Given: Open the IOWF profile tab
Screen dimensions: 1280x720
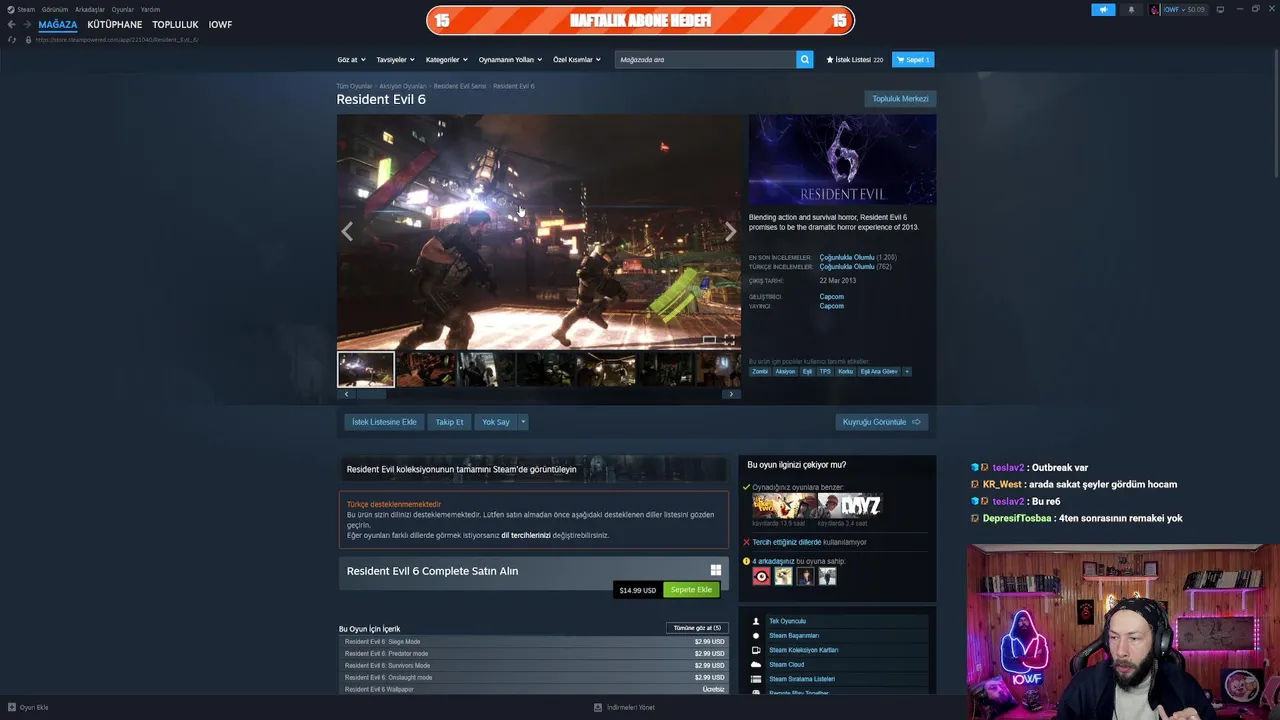Looking at the screenshot, I should click(x=220, y=24).
